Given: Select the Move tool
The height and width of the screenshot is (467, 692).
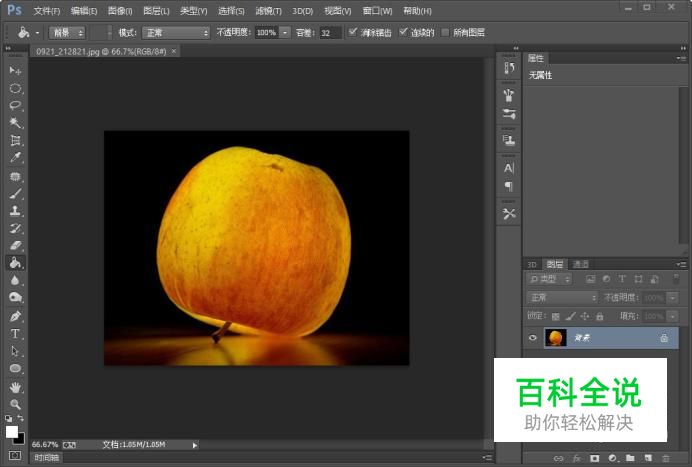Looking at the screenshot, I should tap(15, 71).
